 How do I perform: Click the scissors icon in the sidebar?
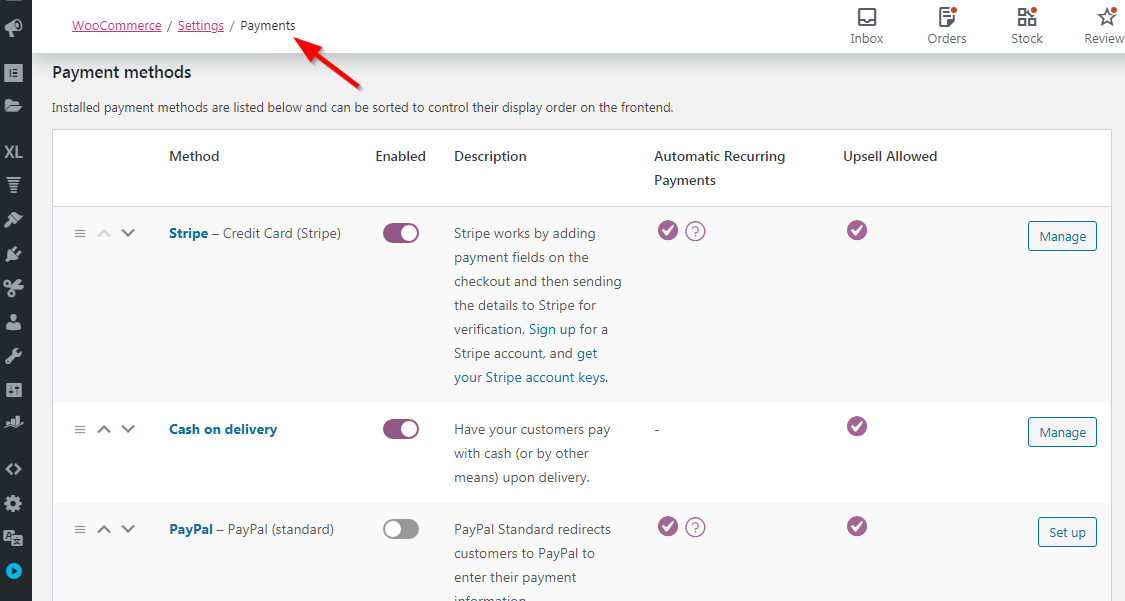click(14, 288)
